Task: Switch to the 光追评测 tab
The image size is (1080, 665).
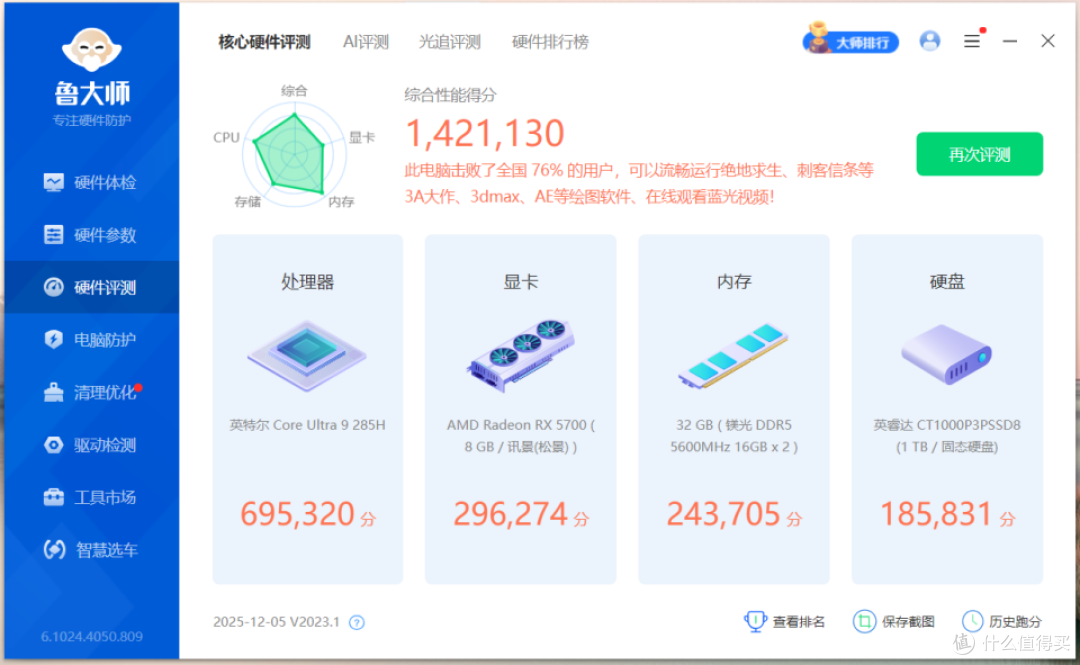Action: coord(450,42)
